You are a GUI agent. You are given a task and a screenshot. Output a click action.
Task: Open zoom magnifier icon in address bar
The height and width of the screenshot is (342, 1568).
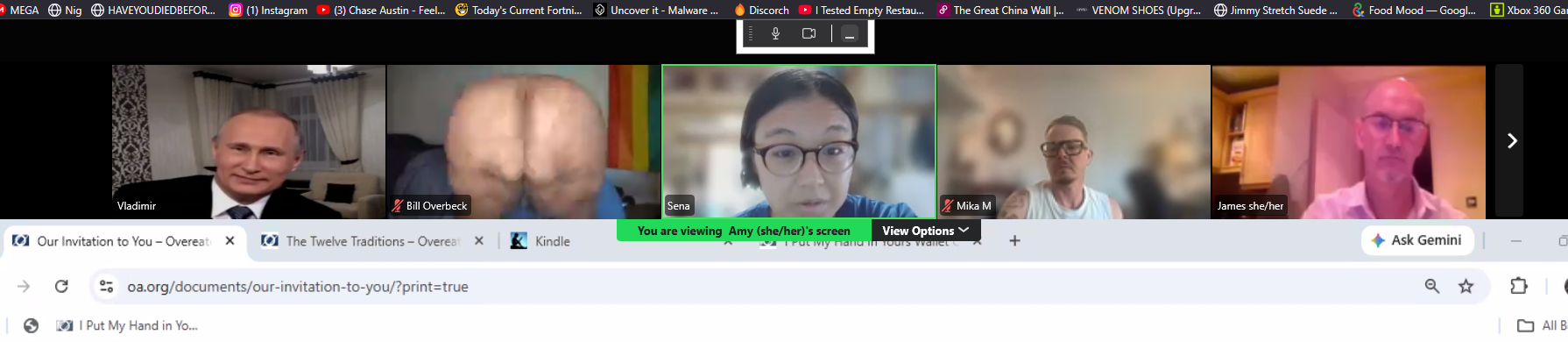click(x=1432, y=286)
